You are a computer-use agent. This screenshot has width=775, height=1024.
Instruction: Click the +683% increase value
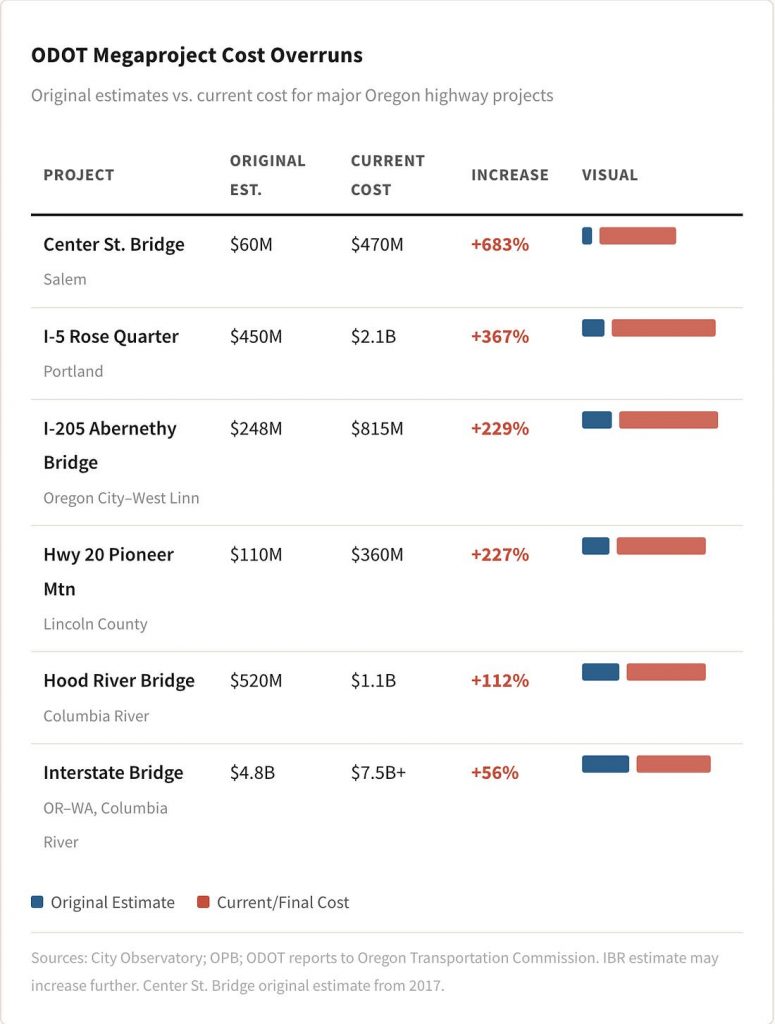(x=500, y=245)
